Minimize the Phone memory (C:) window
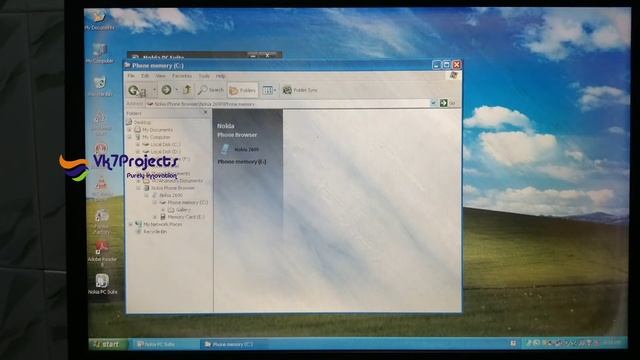The image size is (640, 360). click(437, 64)
